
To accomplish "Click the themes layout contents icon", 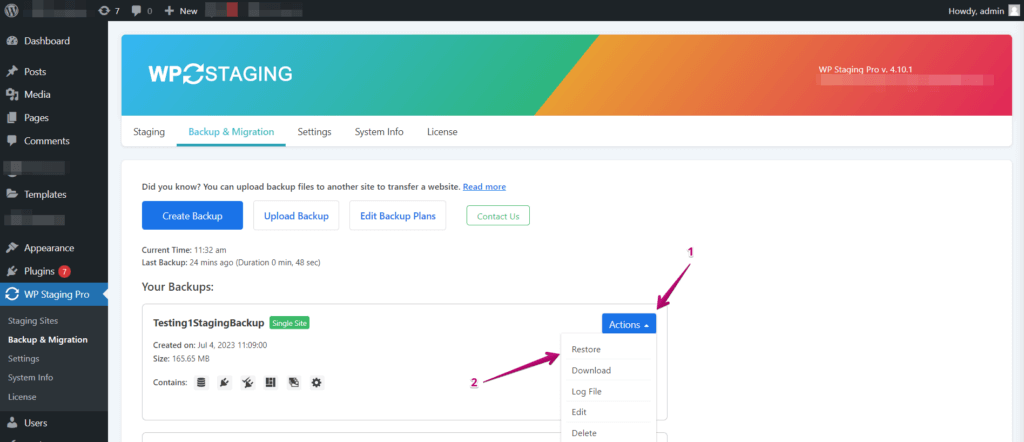I will 270,383.
